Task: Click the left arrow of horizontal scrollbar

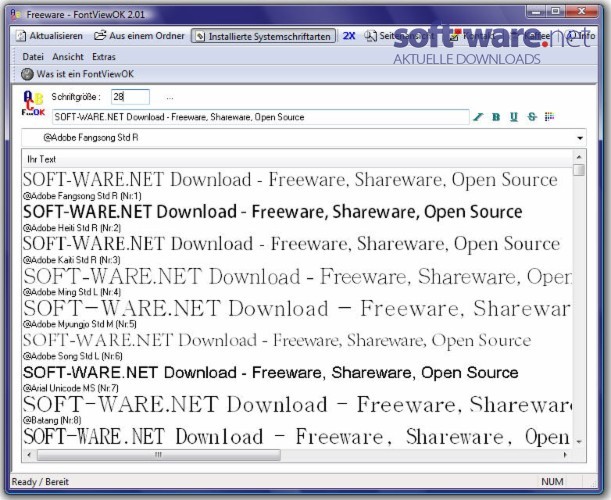Action: pos(29,455)
